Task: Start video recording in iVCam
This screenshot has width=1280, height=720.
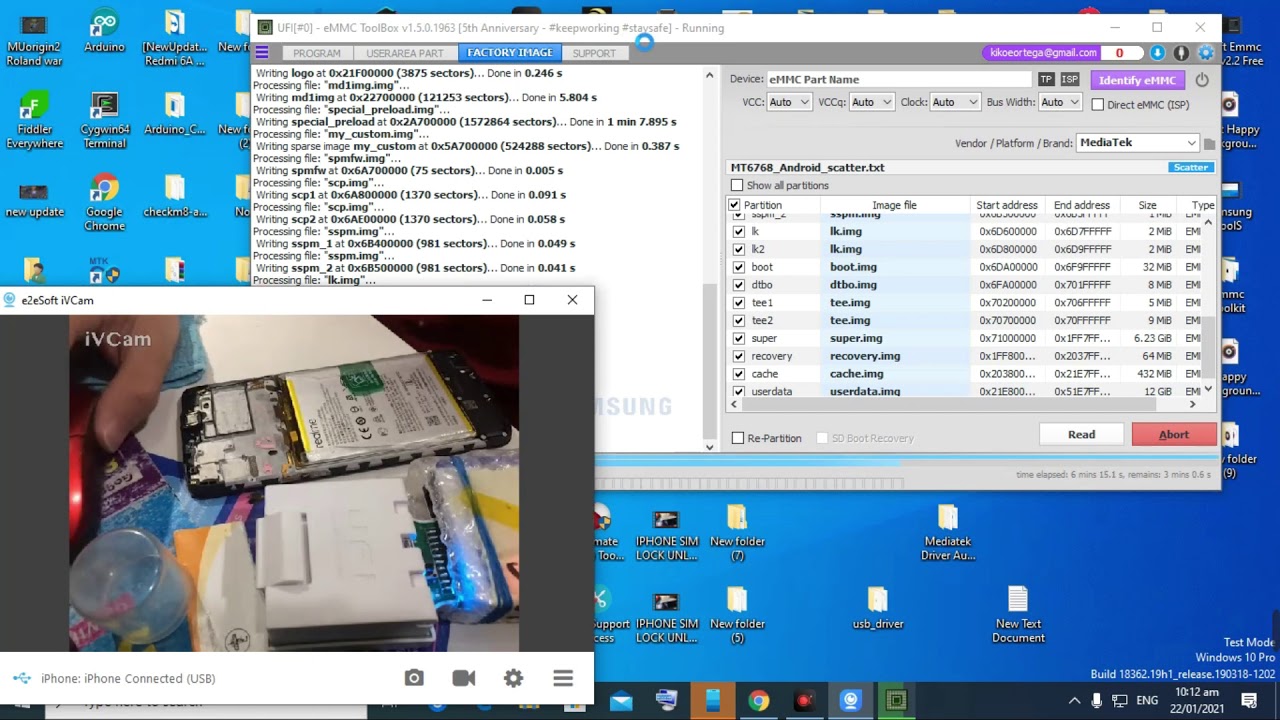Action: [464, 678]
